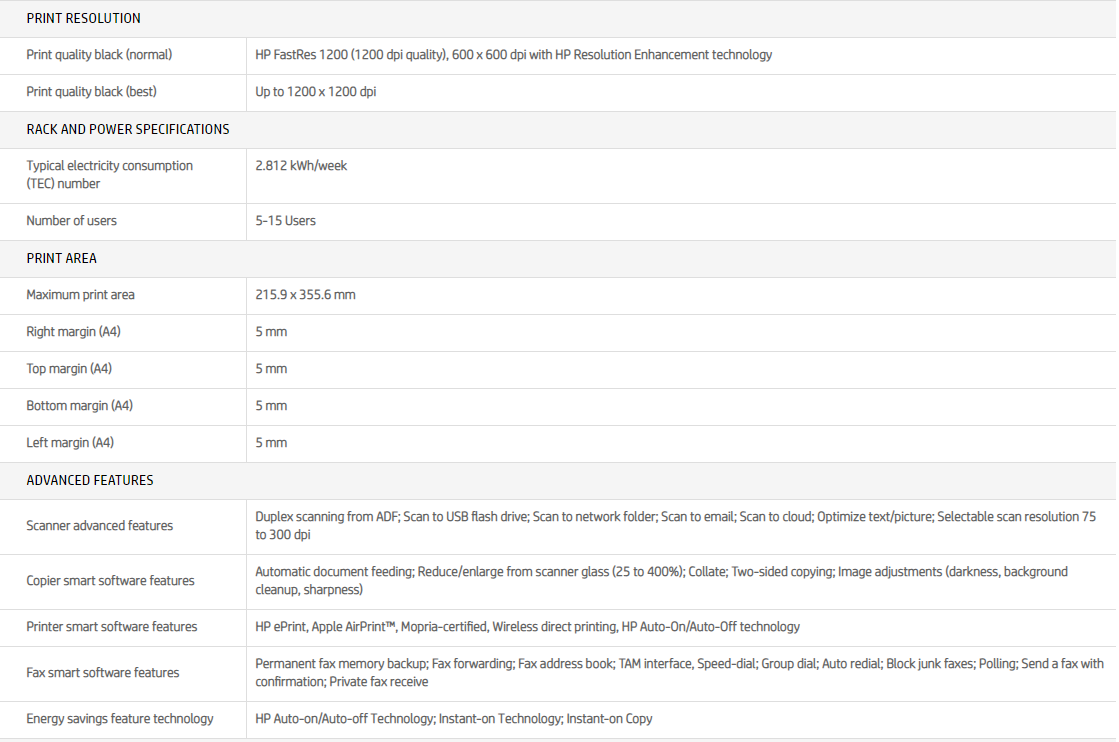This screenshot has height=742, width=1119.
Task: Select the 'Scanner advanced features' label
Action: (x=99, y=526)
